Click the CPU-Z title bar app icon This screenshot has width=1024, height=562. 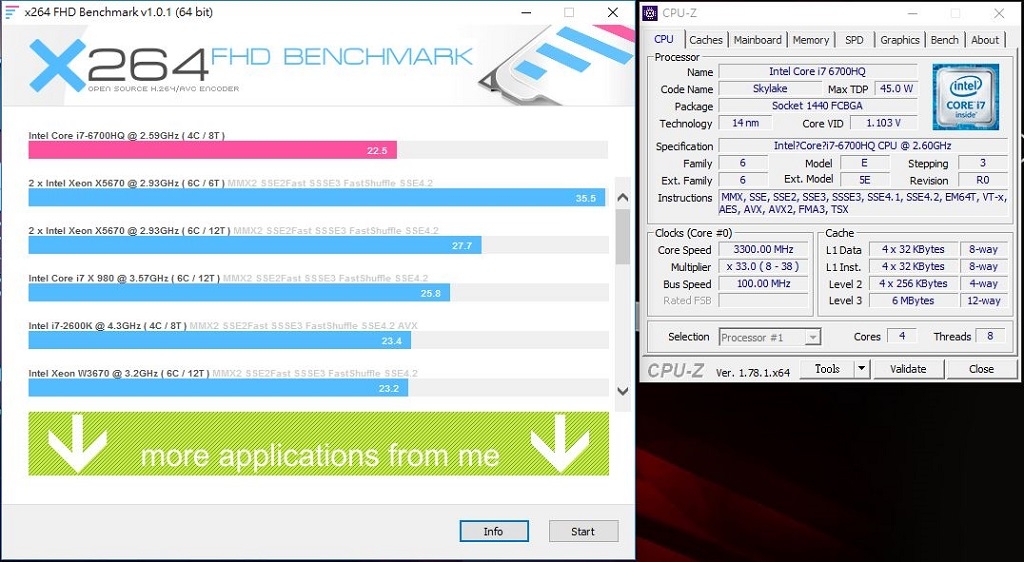(x=650, y=12)
